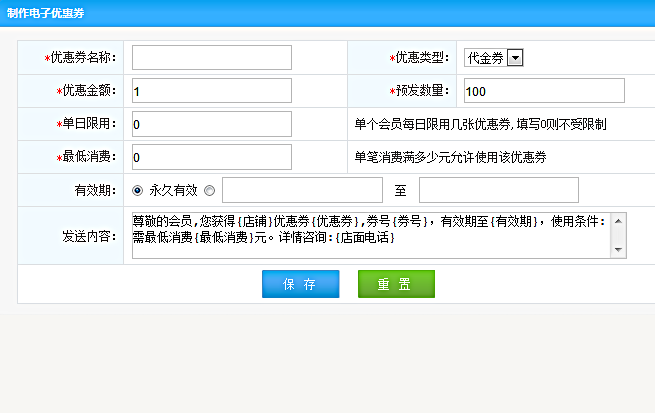
Task: Select the 单日限用 input field
Action: click(x=211, y=124)
